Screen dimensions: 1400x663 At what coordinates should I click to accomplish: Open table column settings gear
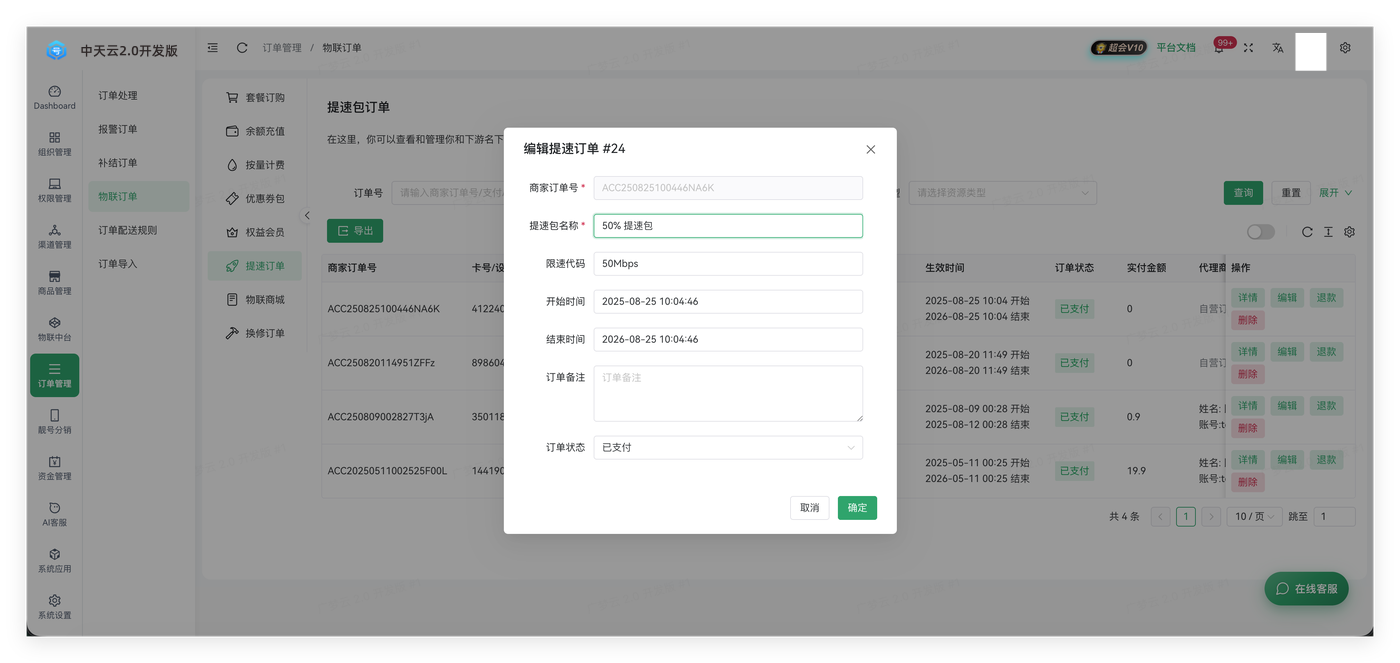tap(1349, 232)
